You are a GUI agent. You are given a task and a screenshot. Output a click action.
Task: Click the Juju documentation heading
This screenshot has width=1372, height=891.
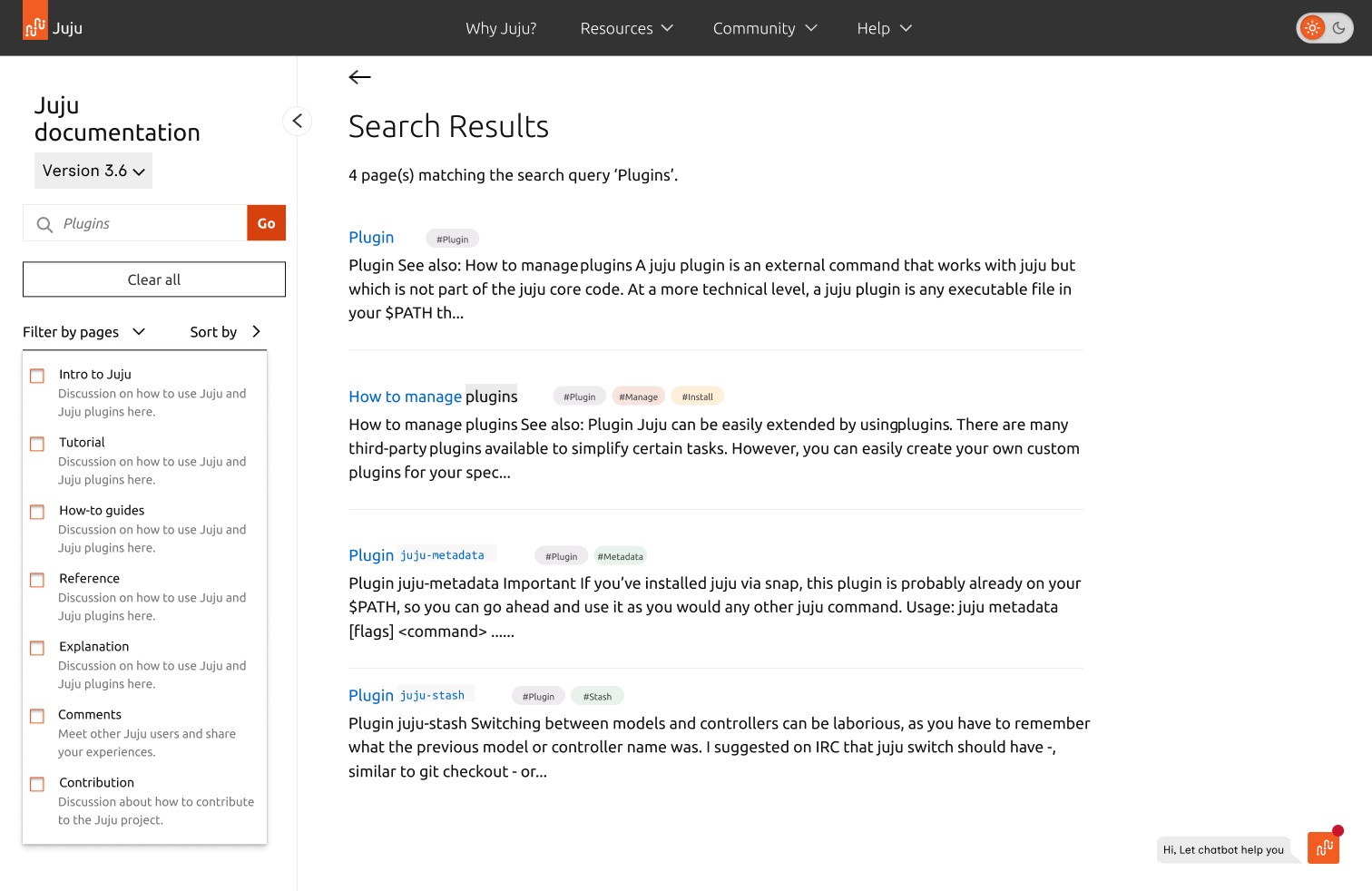[117, 119]
